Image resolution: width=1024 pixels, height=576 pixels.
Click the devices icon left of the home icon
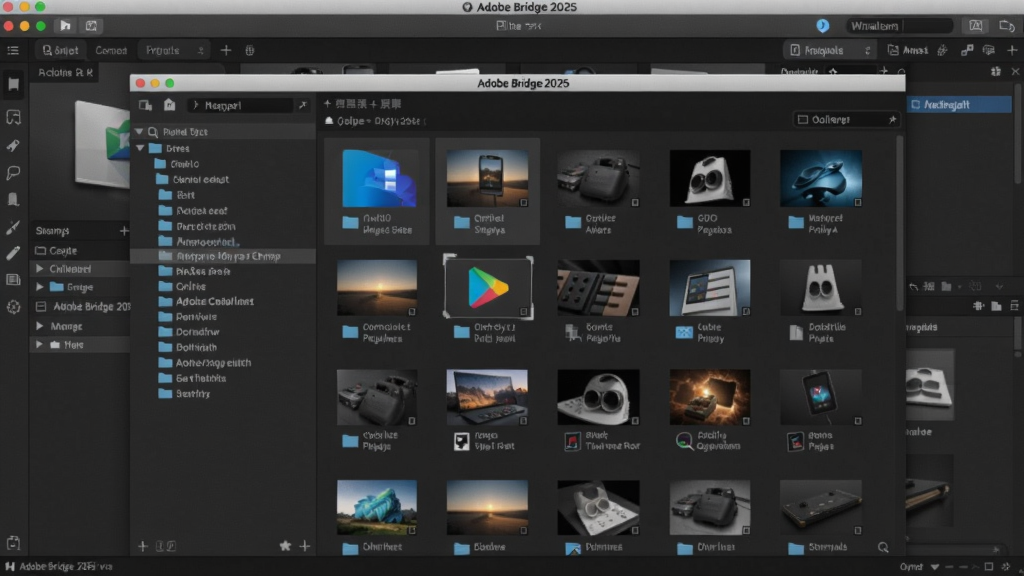coord(145,104)
